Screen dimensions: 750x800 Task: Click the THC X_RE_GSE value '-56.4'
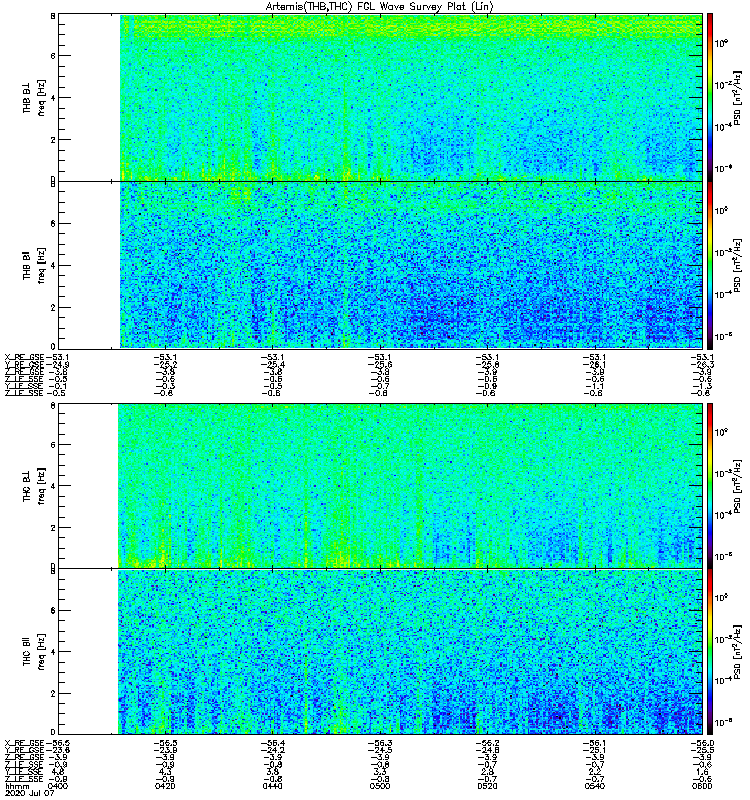point(273,743)
